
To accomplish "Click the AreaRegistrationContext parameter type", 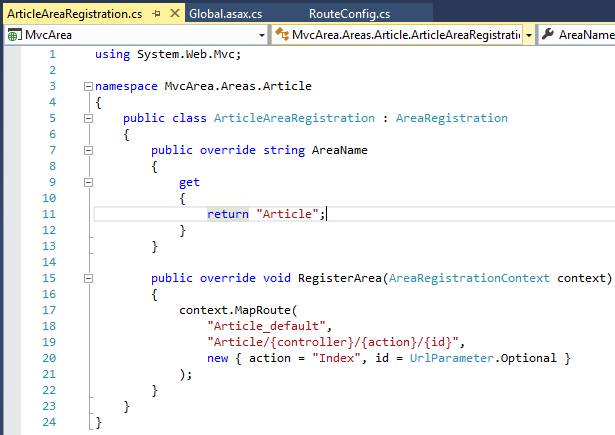I will click(469, 278).
